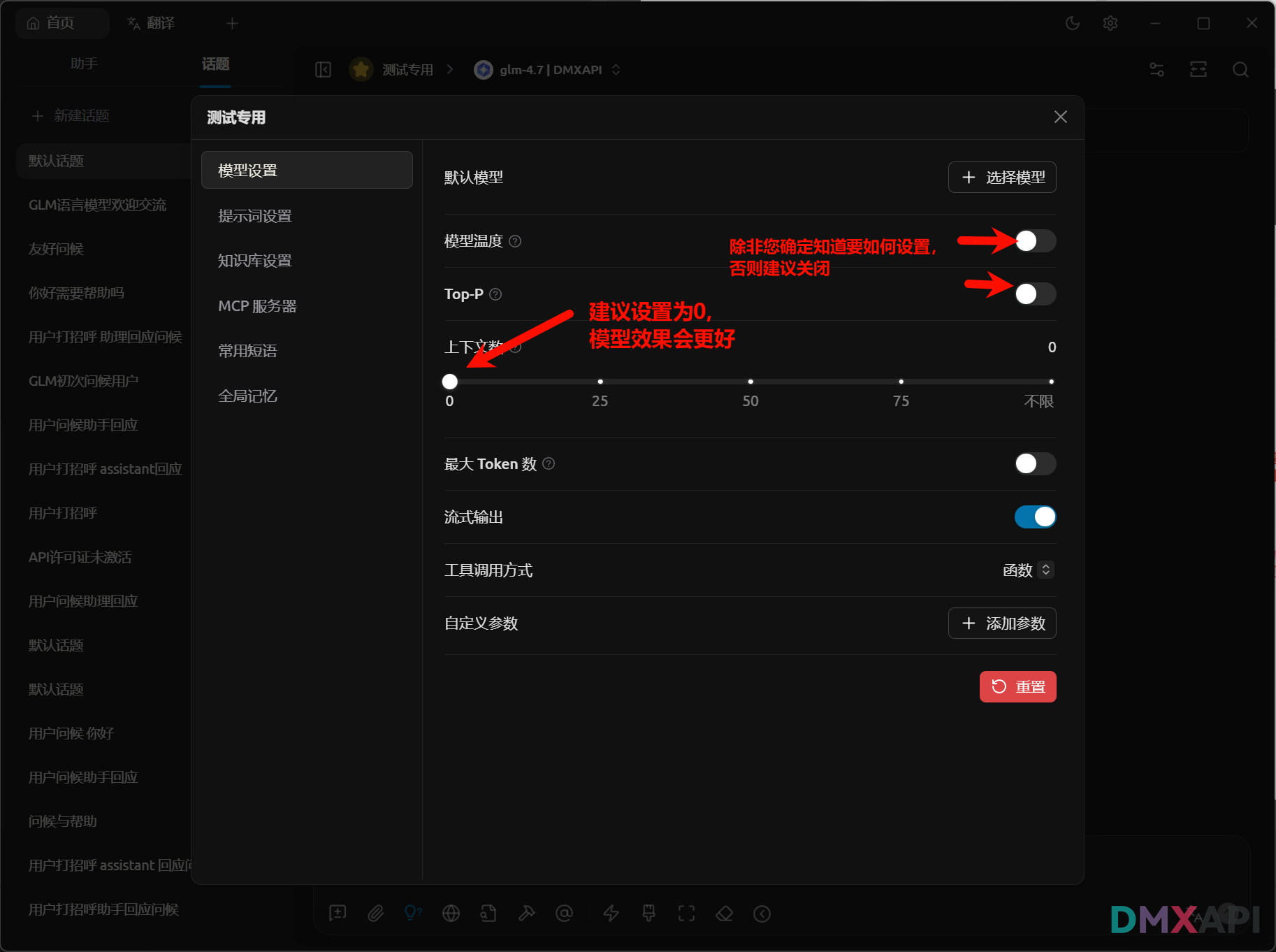Enable the Top-P switch
Image resolution: width=1276 pixels, height=952 pixels.
point(1035,294)
